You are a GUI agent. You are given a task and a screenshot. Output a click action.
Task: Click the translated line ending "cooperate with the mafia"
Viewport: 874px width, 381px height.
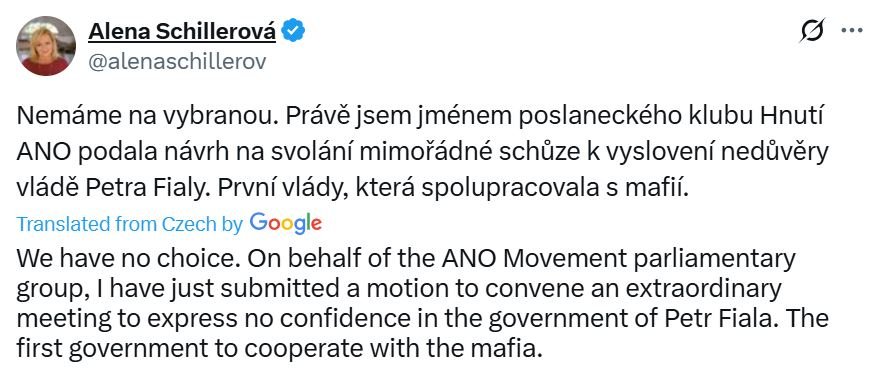(x=279, y=349)
